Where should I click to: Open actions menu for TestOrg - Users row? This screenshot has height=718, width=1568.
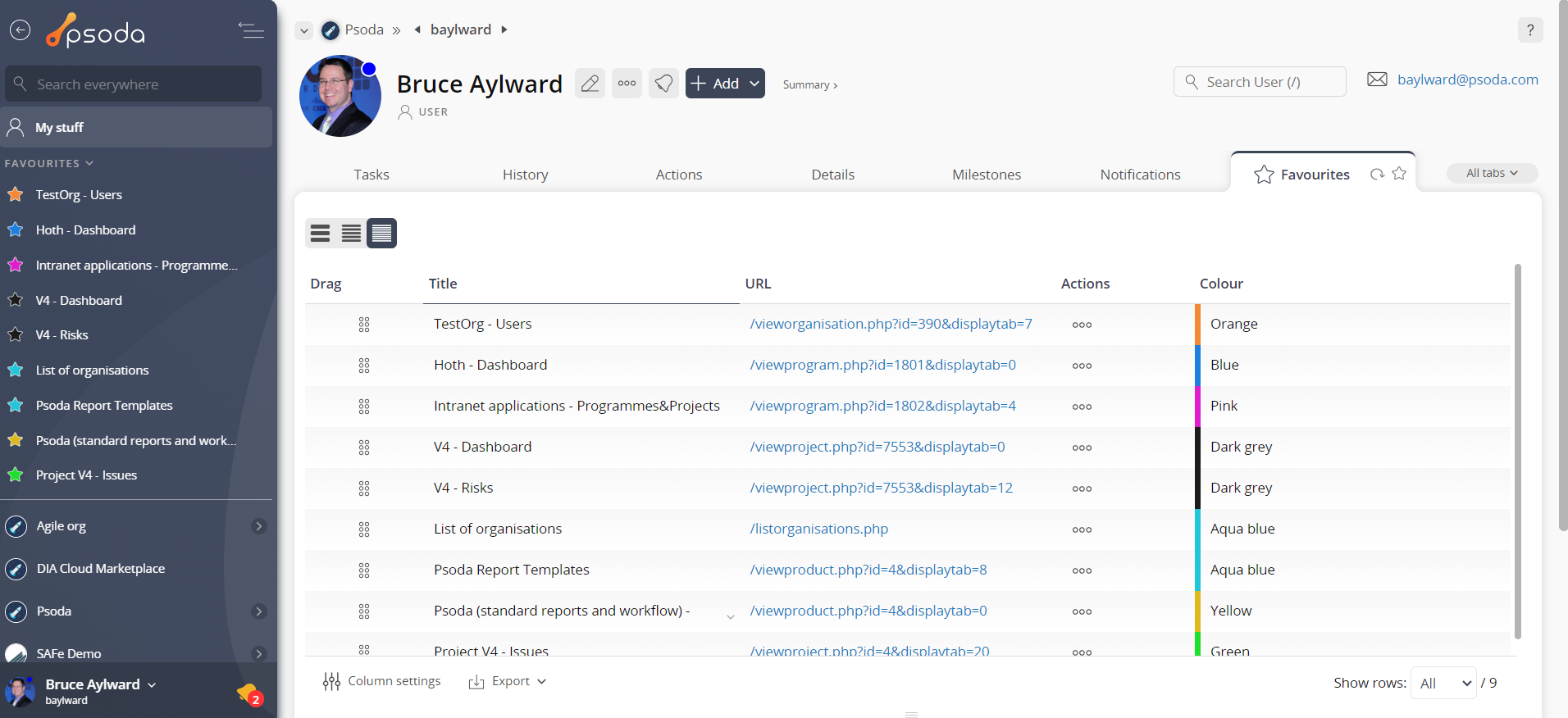tap(1082, 325)
